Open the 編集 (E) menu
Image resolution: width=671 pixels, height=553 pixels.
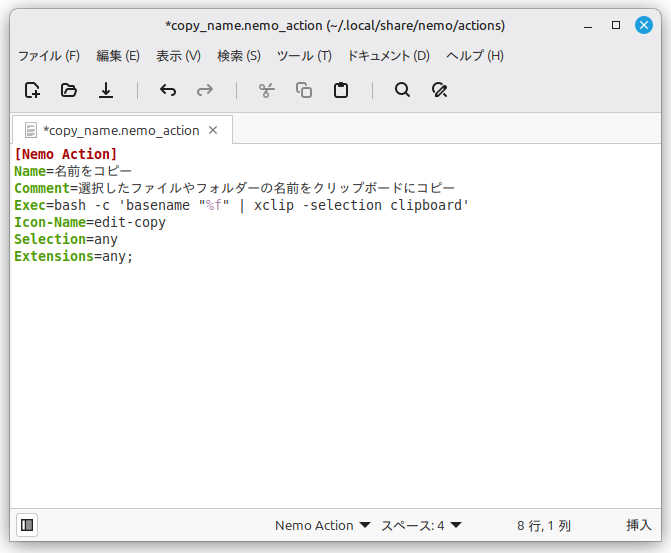coord(118,56)
